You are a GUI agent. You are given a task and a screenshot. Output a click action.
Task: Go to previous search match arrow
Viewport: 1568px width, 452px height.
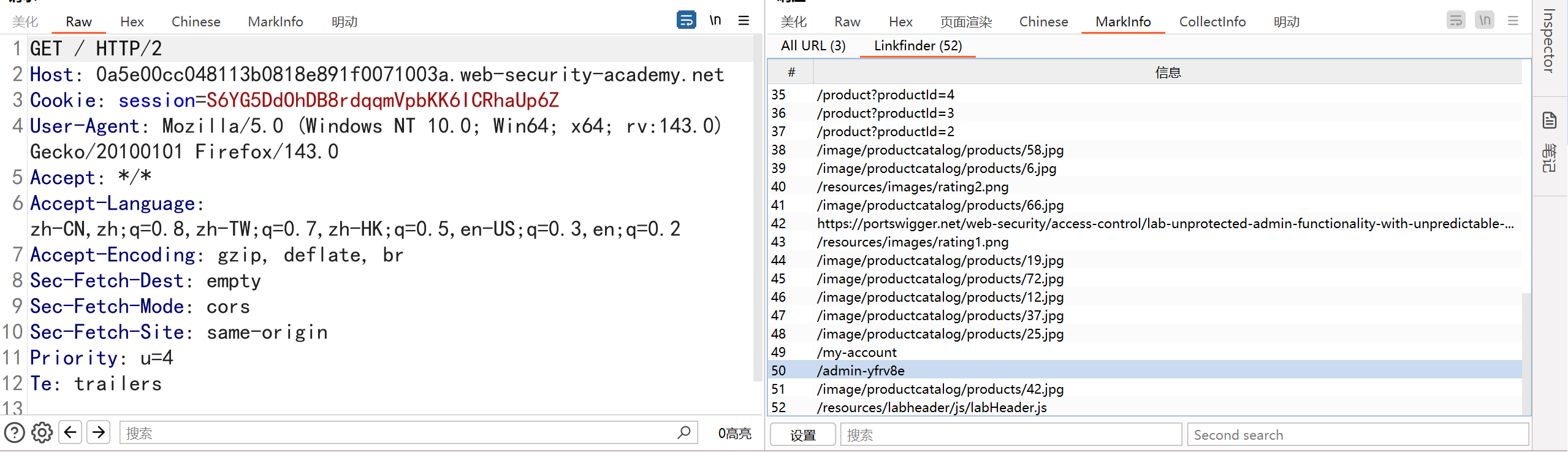[x=70, y=432]
